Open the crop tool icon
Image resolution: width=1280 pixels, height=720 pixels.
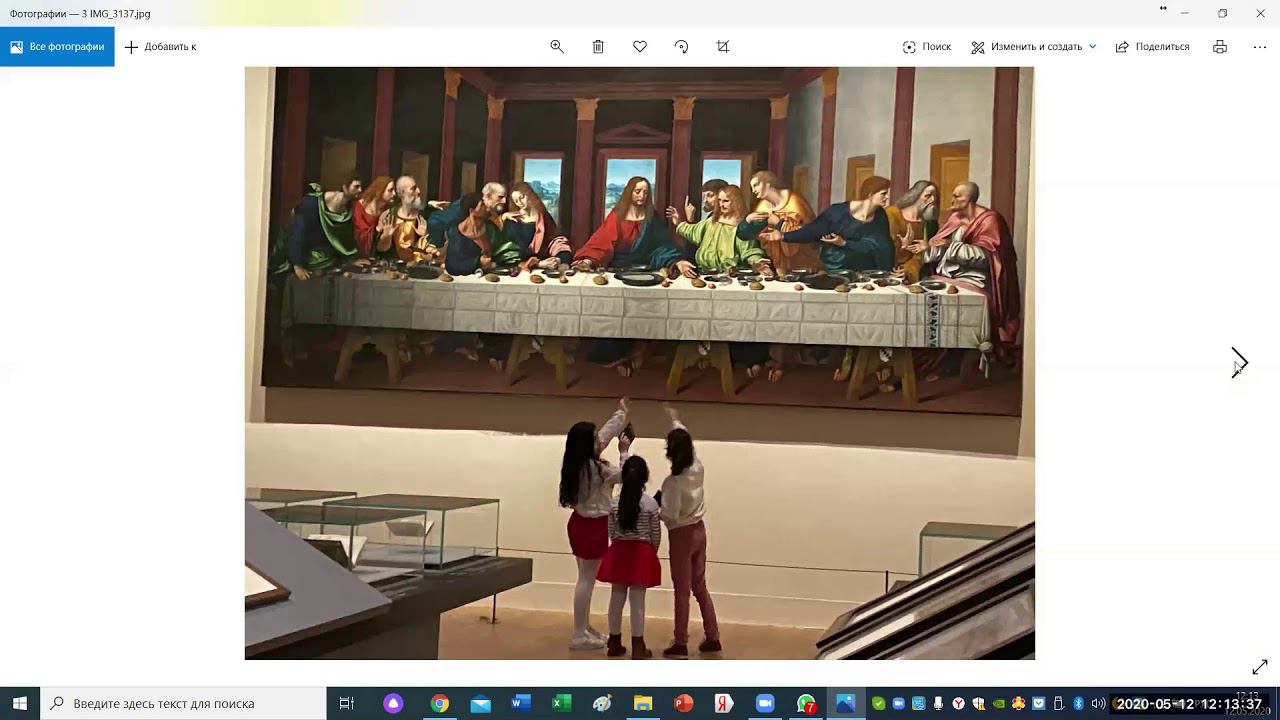[723, 47]
